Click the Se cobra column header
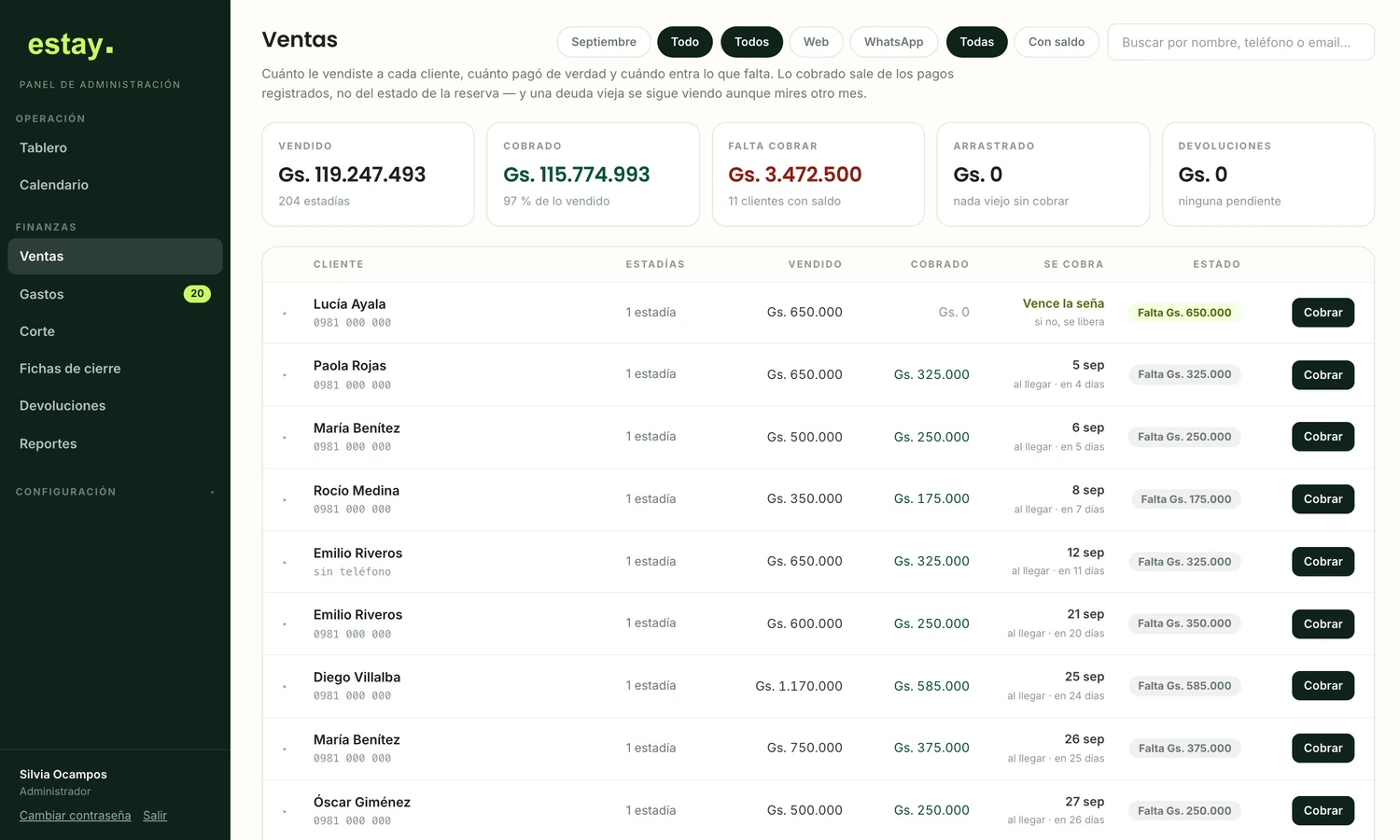 (1073, 264)
